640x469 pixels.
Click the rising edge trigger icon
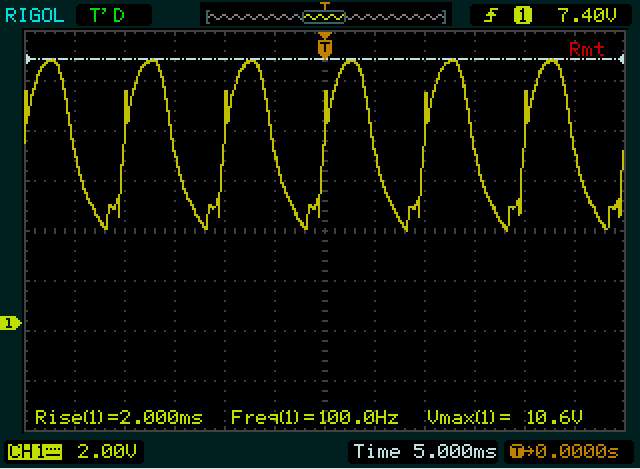pyautogui.click(x=491, y=16)
